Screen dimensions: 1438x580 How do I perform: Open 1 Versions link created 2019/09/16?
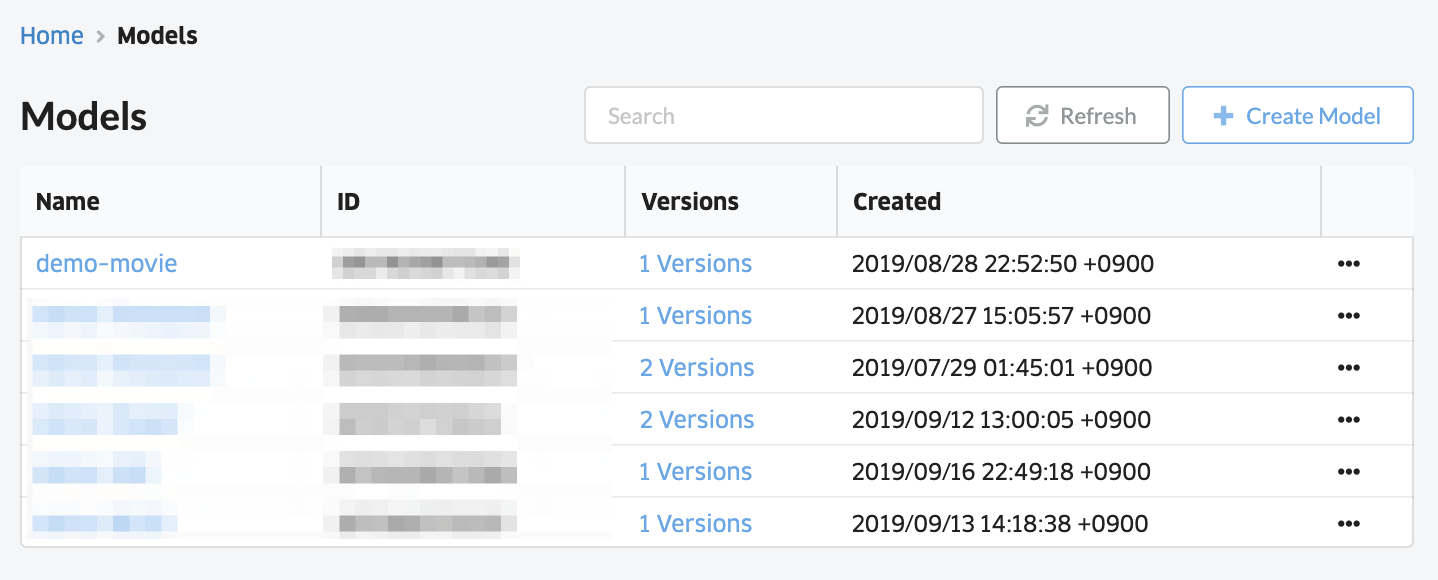(x=696, y=472)
